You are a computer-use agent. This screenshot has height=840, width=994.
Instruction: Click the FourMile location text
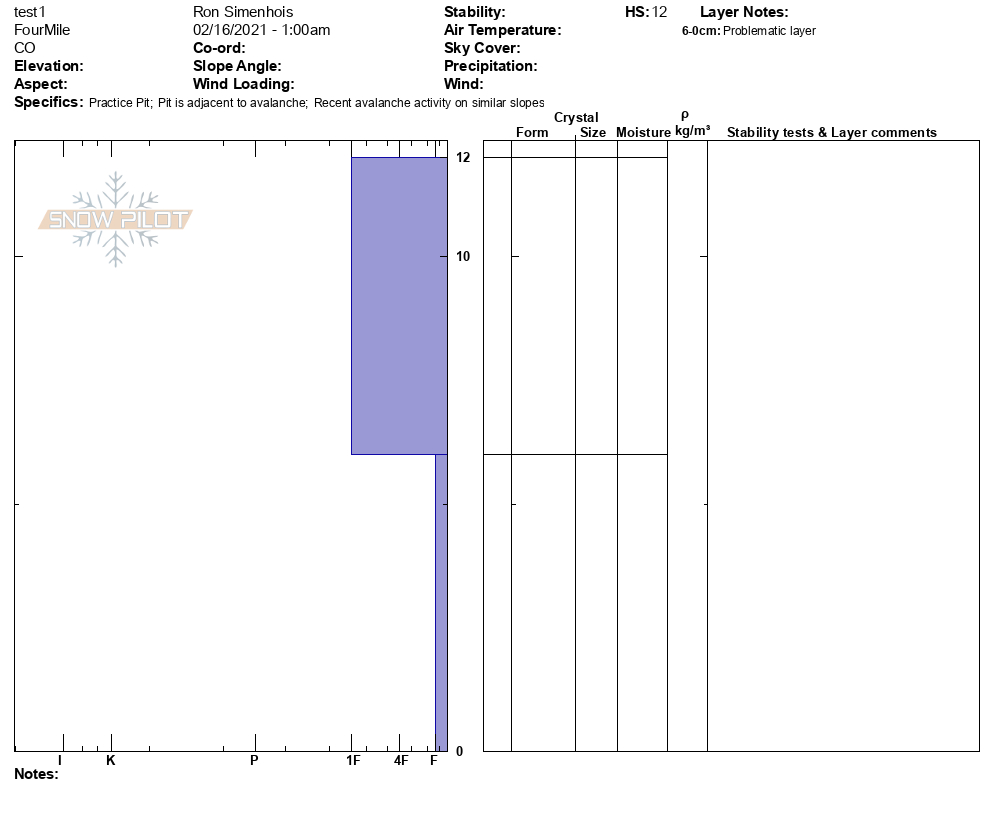(42, 30)
